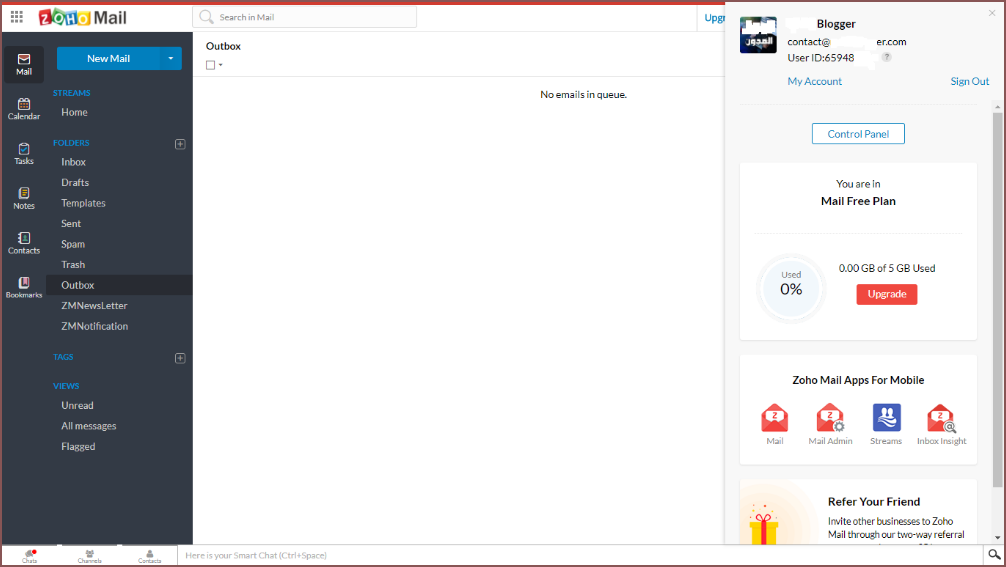1006x567 pixels.
Task: Click the Inbox Insight app icon
Action: point(941,418)
